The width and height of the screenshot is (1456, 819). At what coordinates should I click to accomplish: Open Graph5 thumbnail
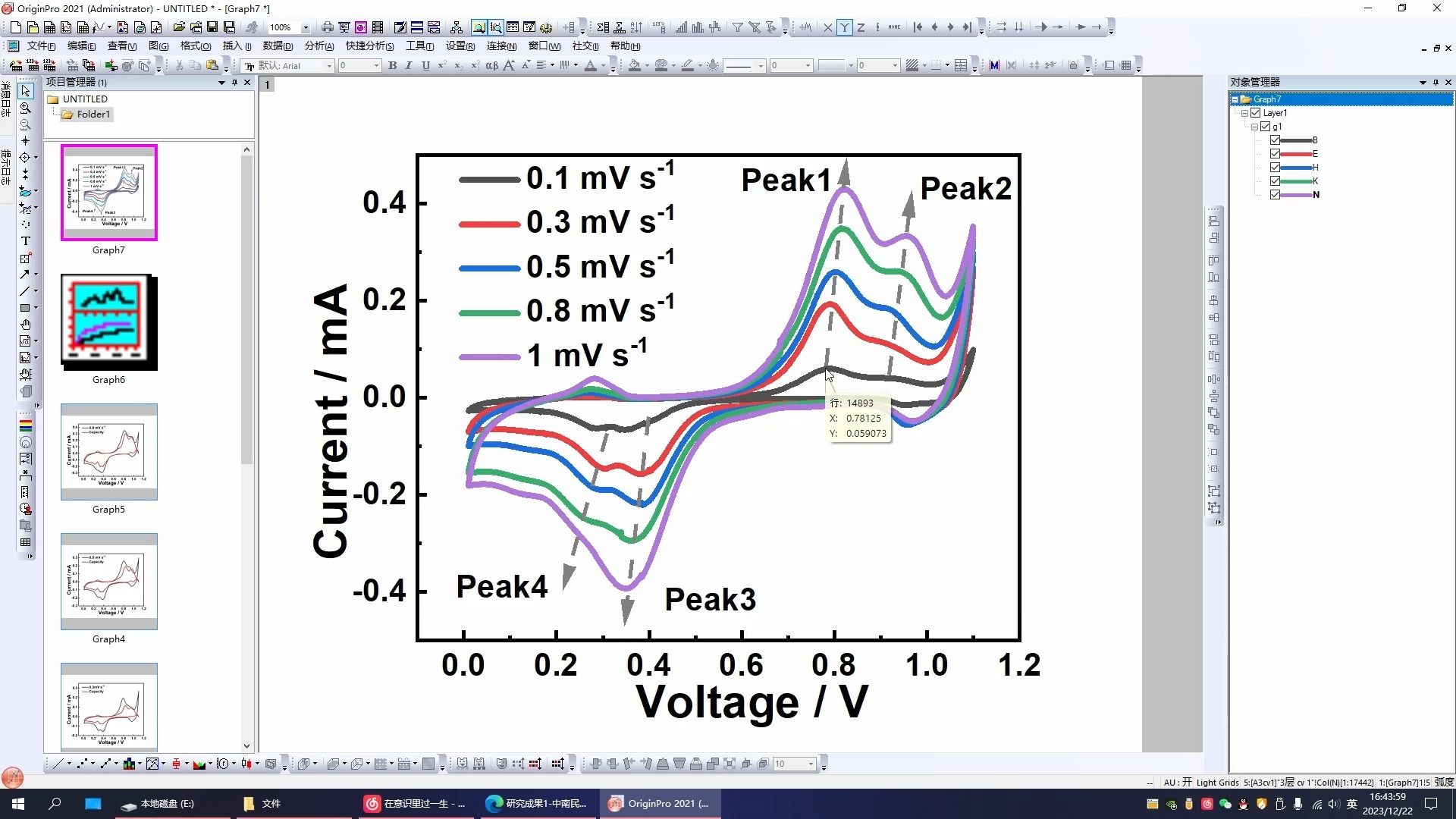108,452
